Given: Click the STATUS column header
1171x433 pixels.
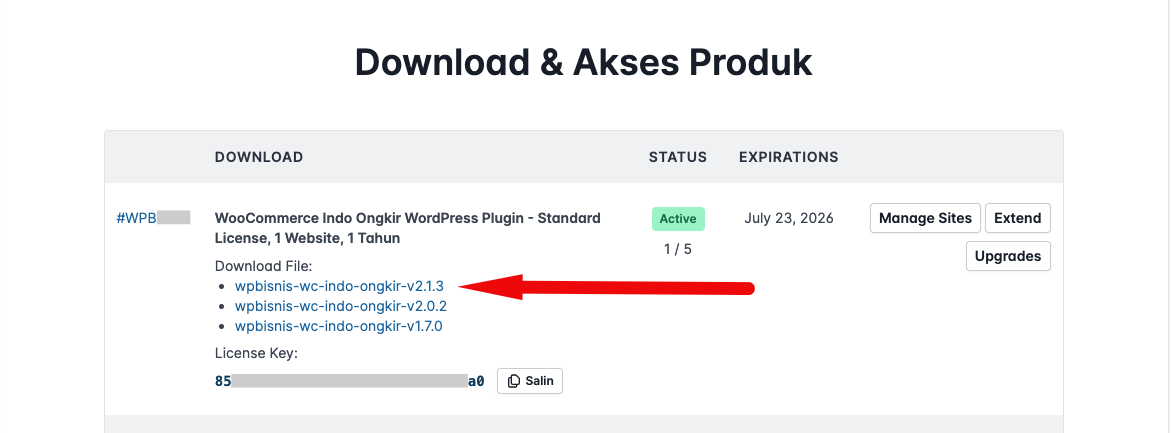Looking at the screenshot, I should 678,157.
